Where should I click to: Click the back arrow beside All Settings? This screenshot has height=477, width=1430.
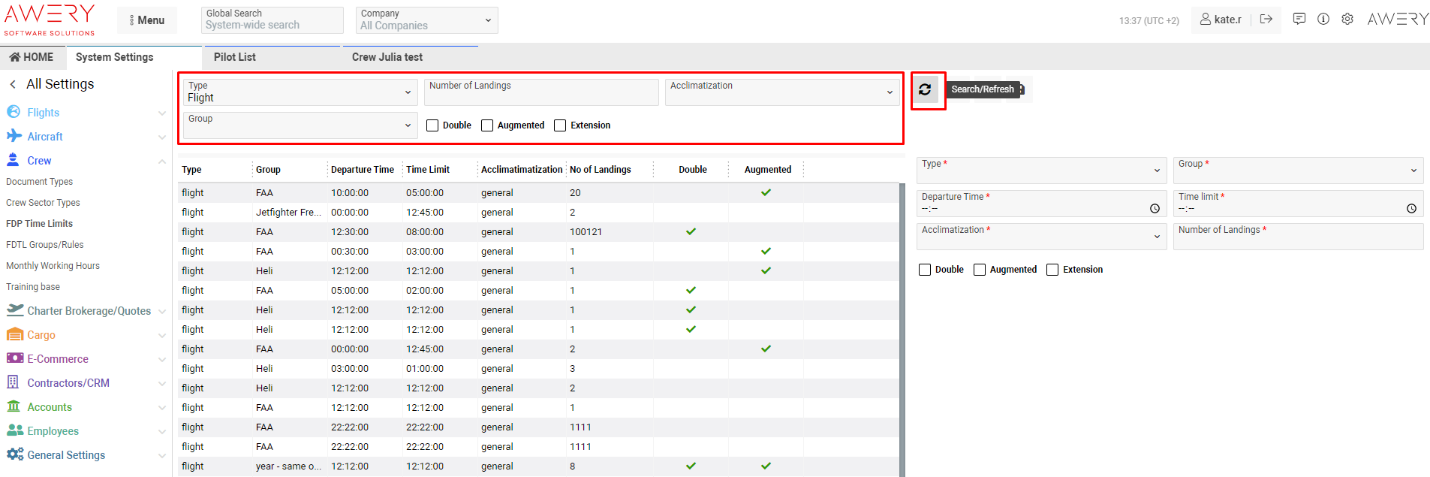[x=13, y=85]
